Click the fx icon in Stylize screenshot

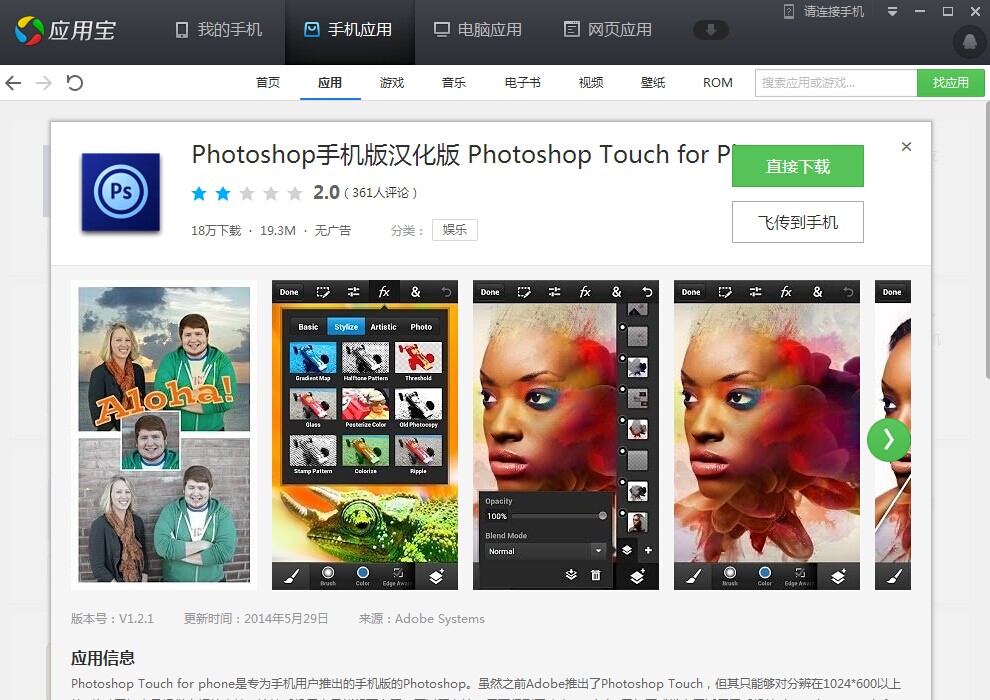(384, 292)
